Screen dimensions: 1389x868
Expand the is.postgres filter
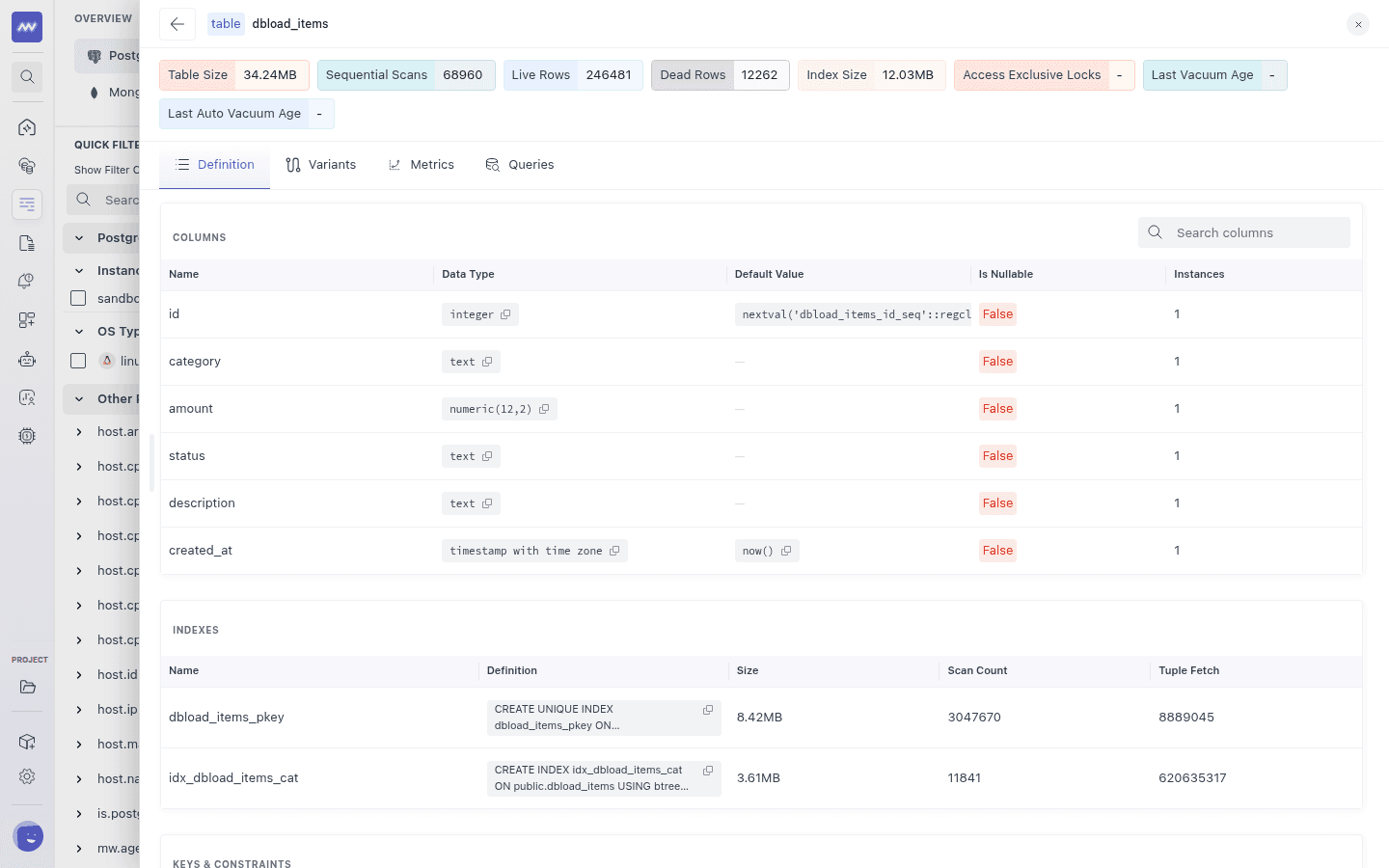click(x=79, y=814)
